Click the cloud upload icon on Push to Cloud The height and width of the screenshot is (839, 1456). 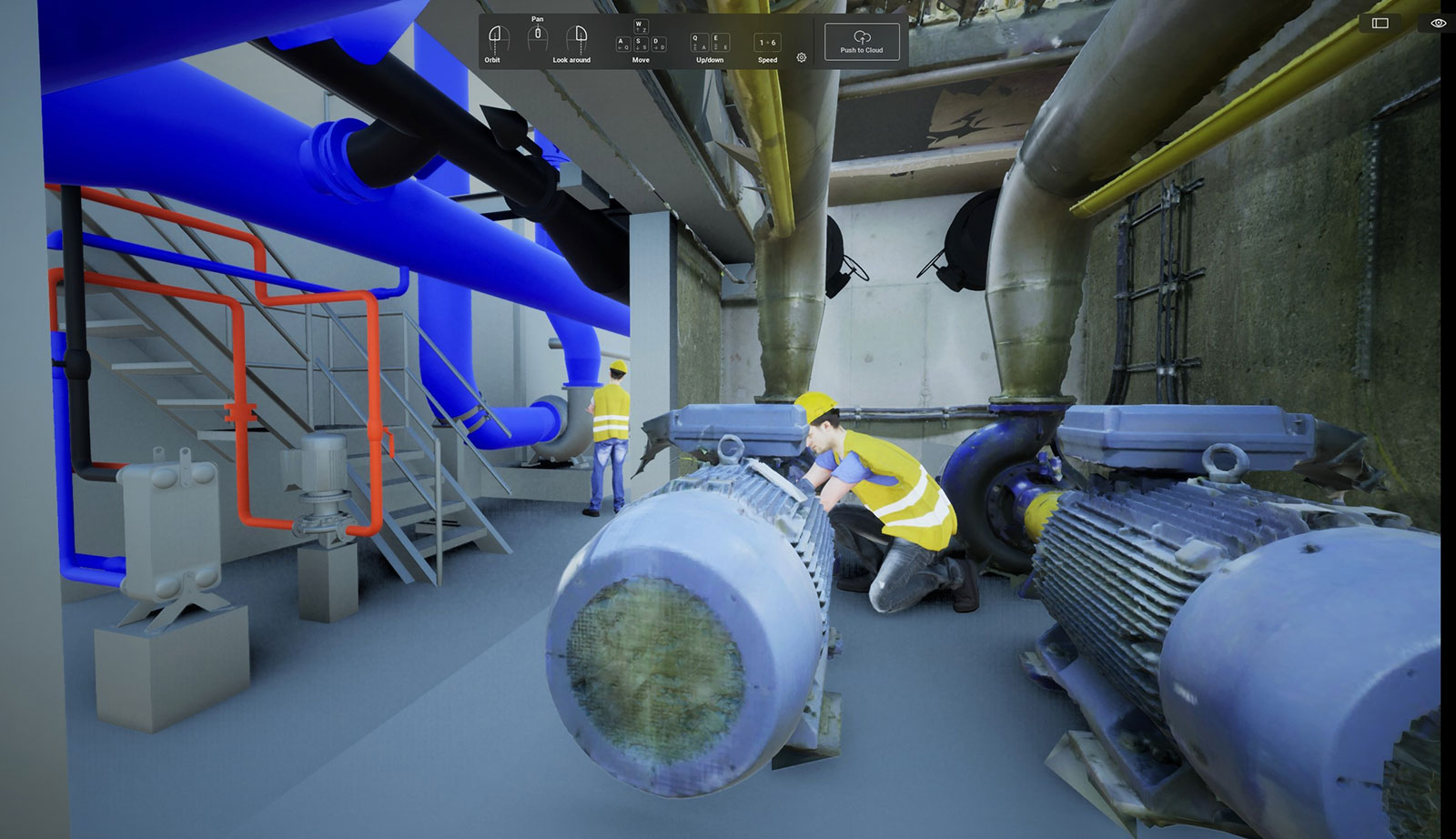pyautogui.click(x=862, y=35)
